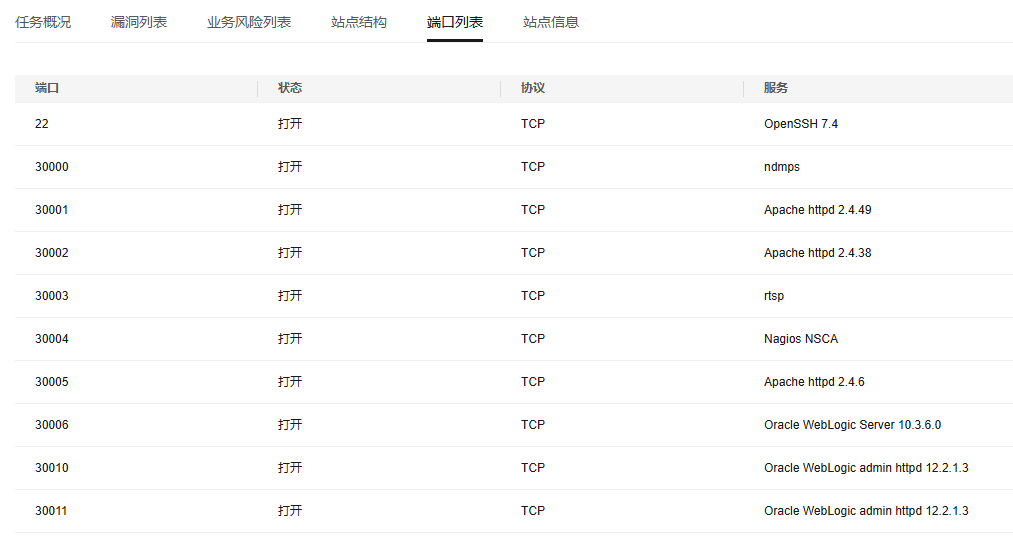Click port number 30000
Screen dimensions: 1013x541
click(x=52, y=167)
